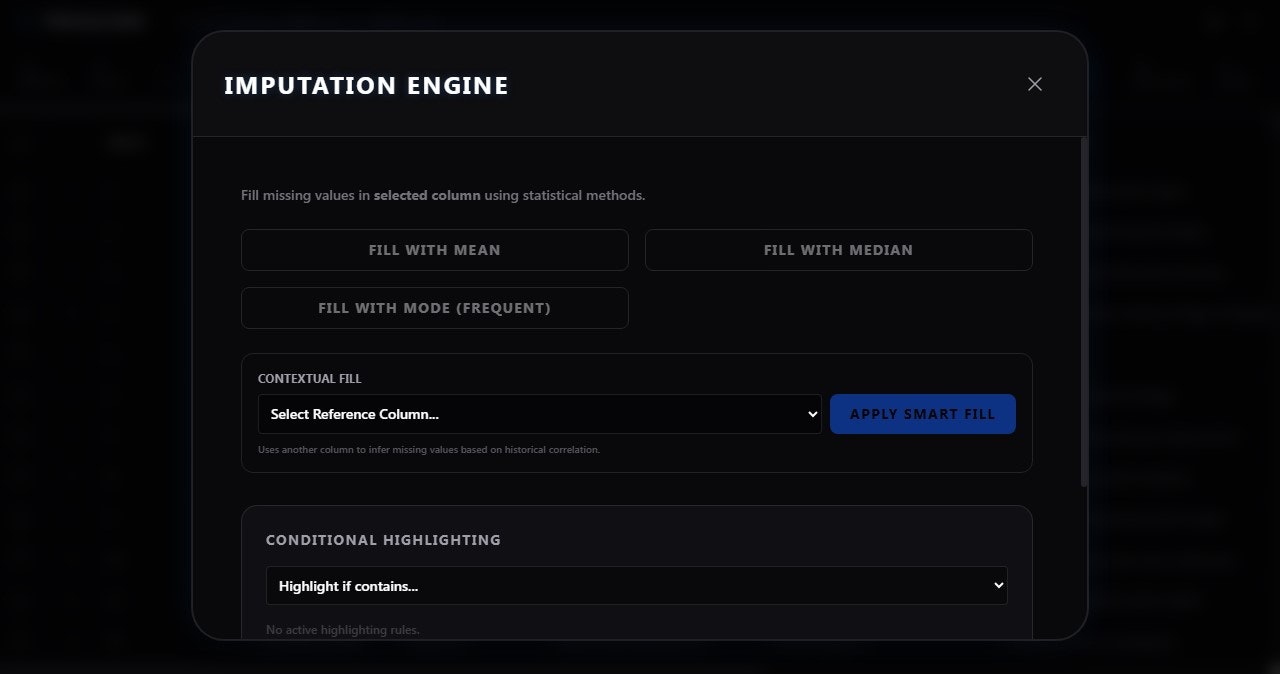Select Fill With Mode (Frequent)
Viewport: 1280px width, 674px height.
tap(435, 308)
